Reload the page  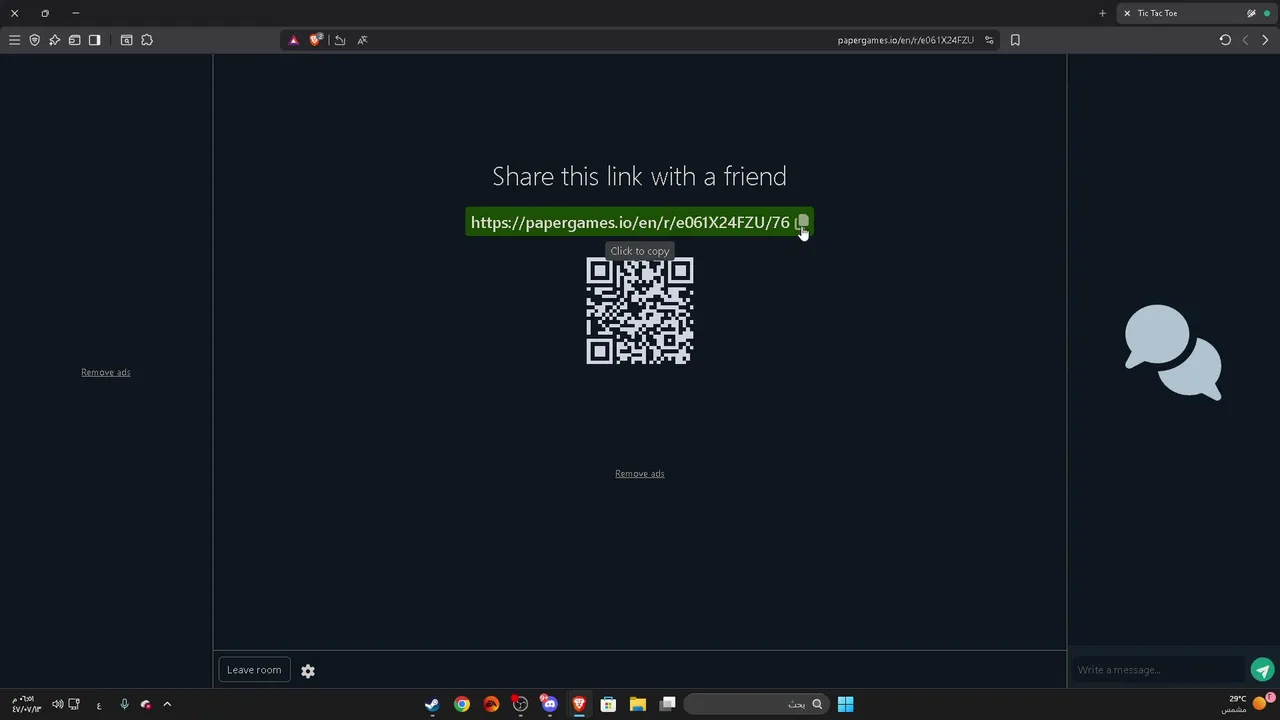click(x=1225, y=40)
